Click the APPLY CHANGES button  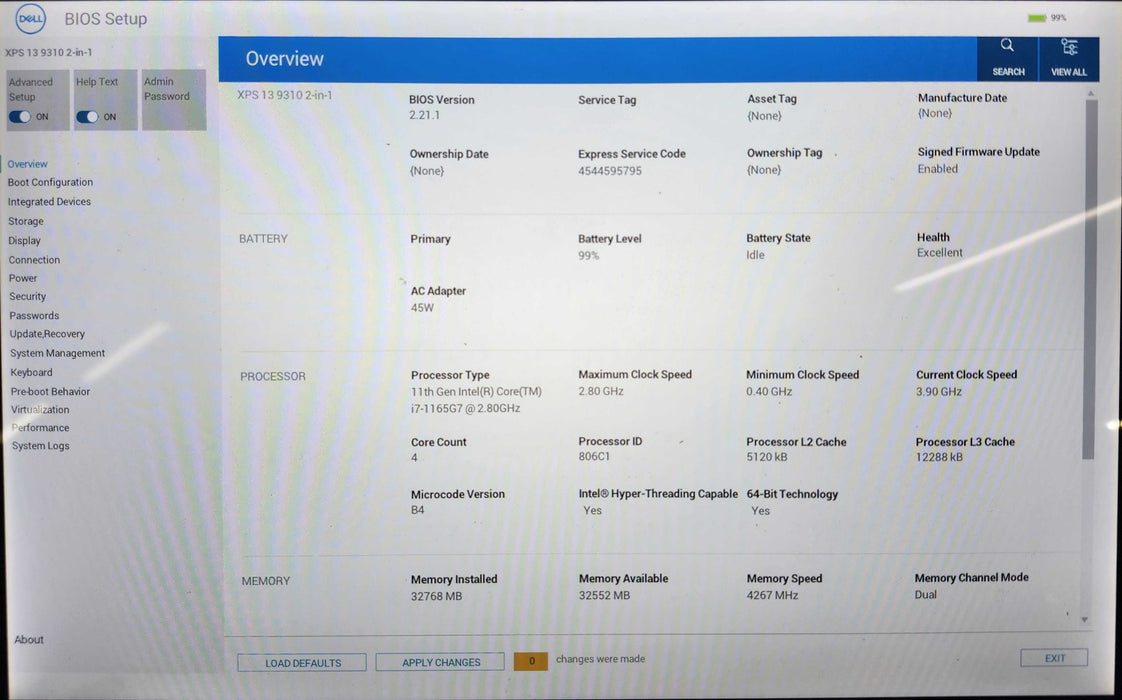[x=440, y=663]
